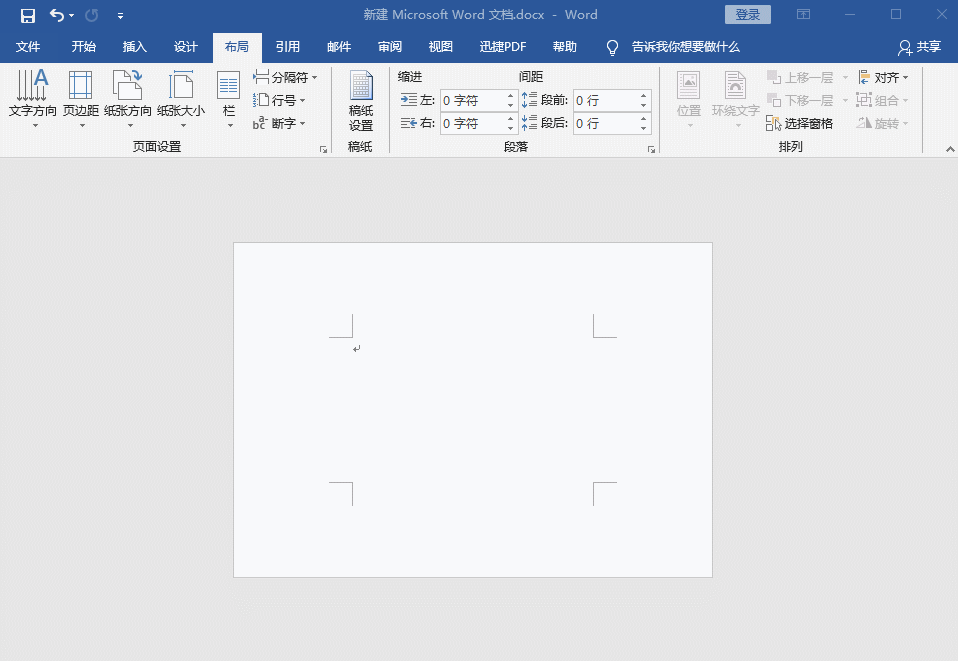Switch to the 插入 tab
The image size is (958, 661).
(x=134, y=47)
